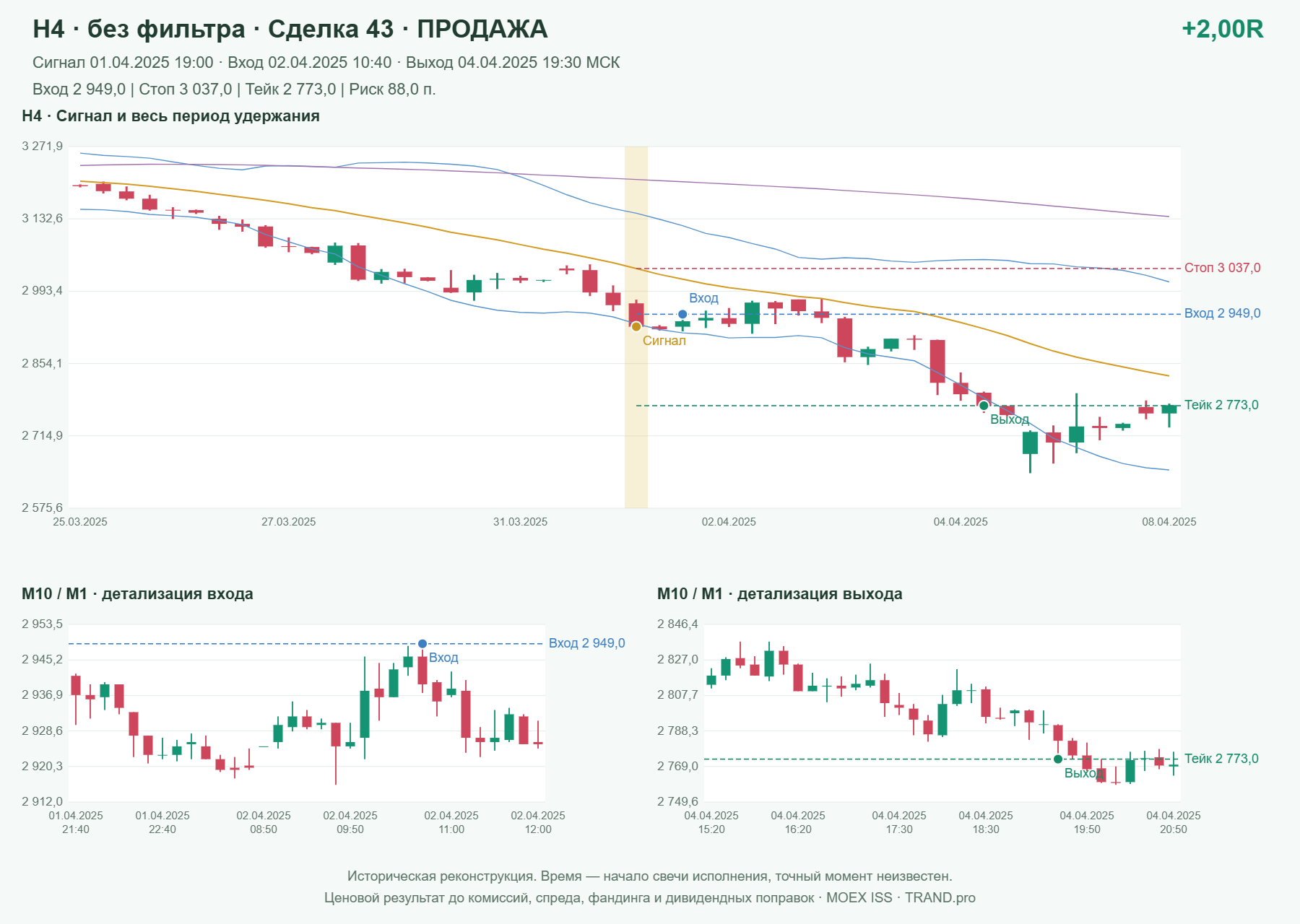
Task: Click the line ending 'Риск 88,0 п.'
Action: [x=234, y=90]
